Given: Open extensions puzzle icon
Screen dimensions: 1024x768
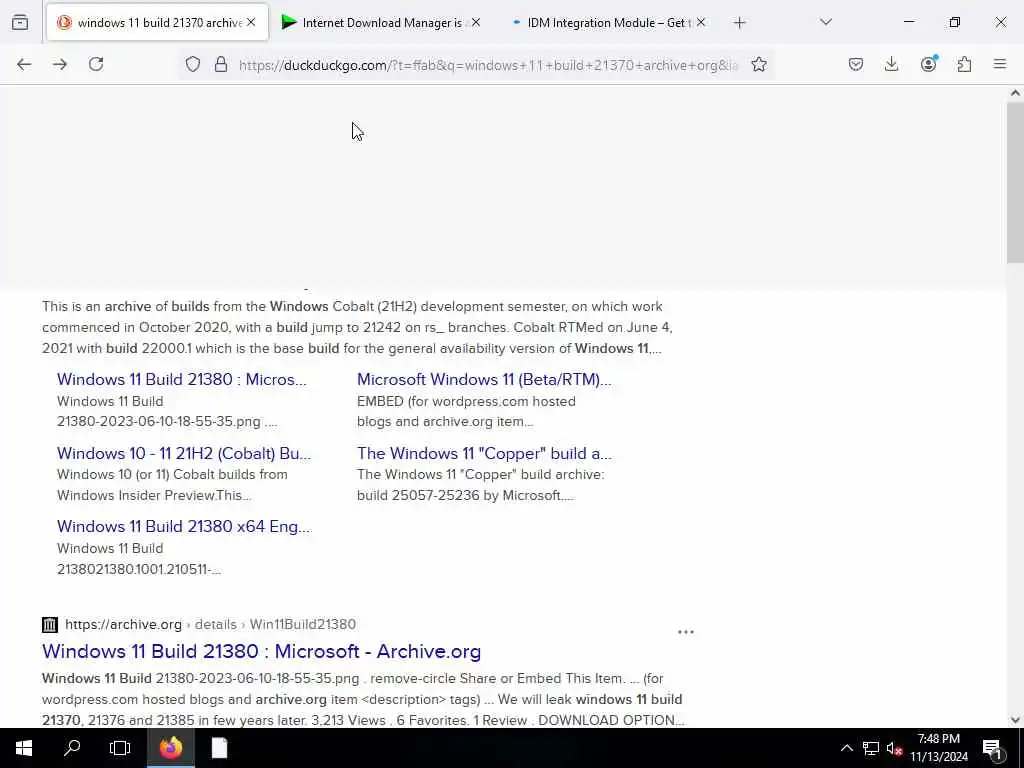Looking at the screenshot, I should [x=964, y=64].
